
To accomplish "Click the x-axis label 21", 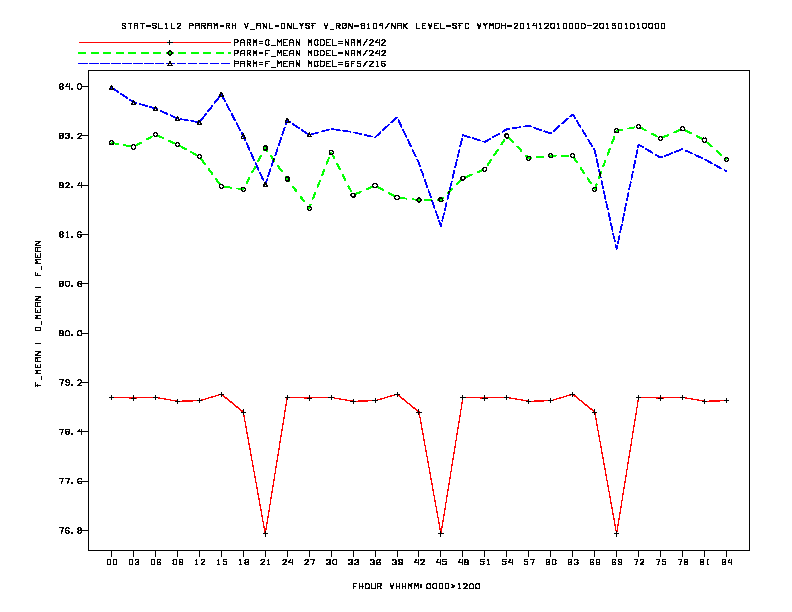I will click(x=265, y=562).
